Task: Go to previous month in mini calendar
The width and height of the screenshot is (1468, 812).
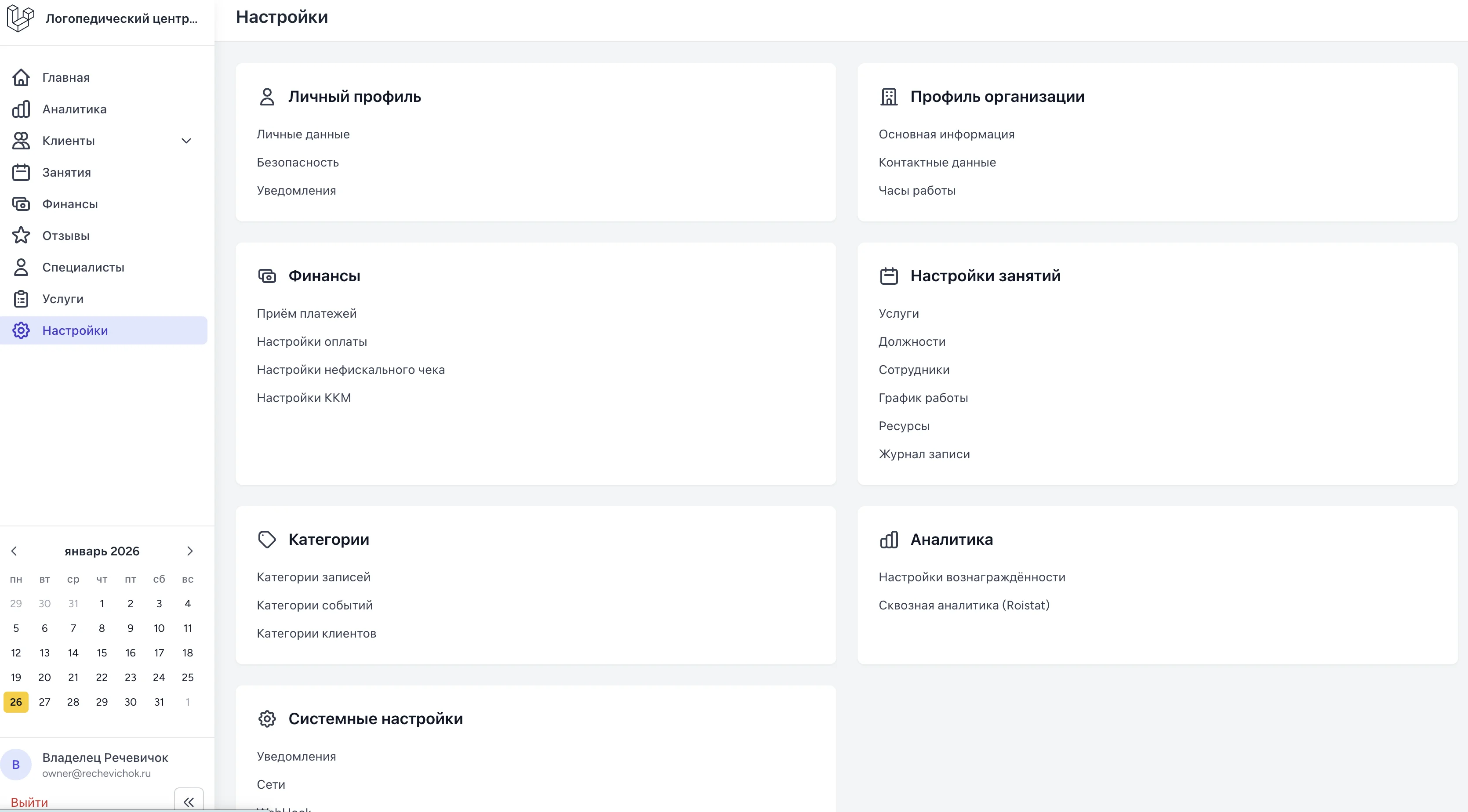Action: (x=14, y=551)
